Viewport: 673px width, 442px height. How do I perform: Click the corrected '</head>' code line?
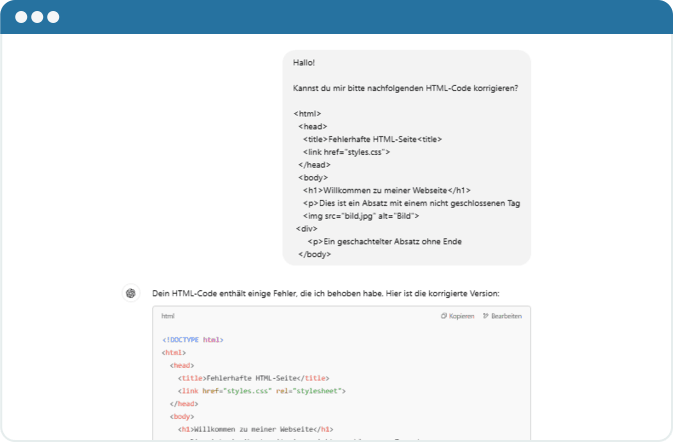tap(184, 404)
